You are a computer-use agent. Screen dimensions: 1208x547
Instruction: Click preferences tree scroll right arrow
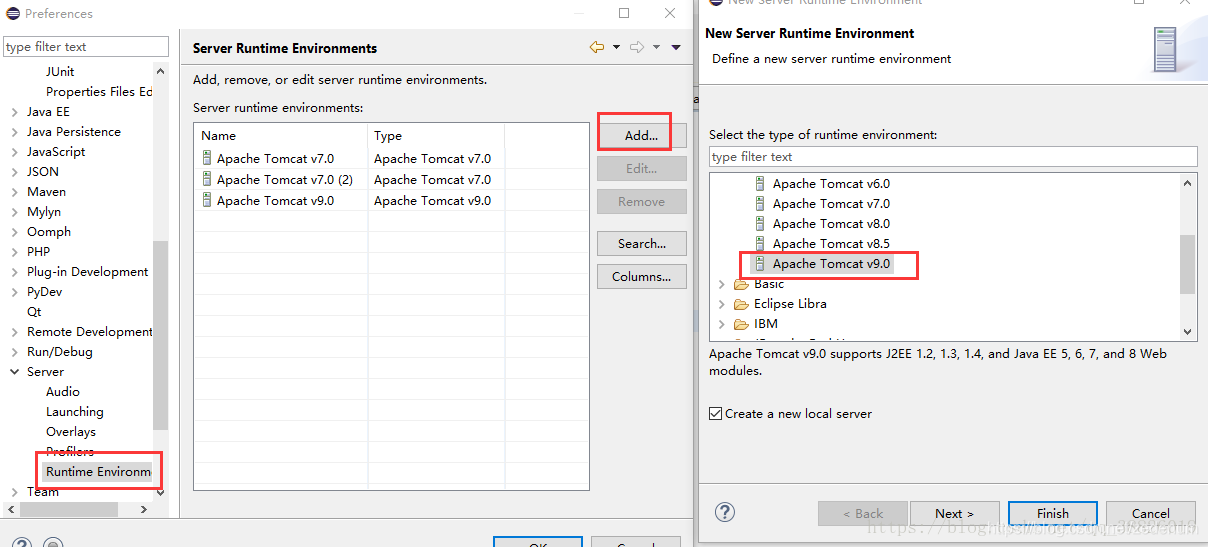144,509
